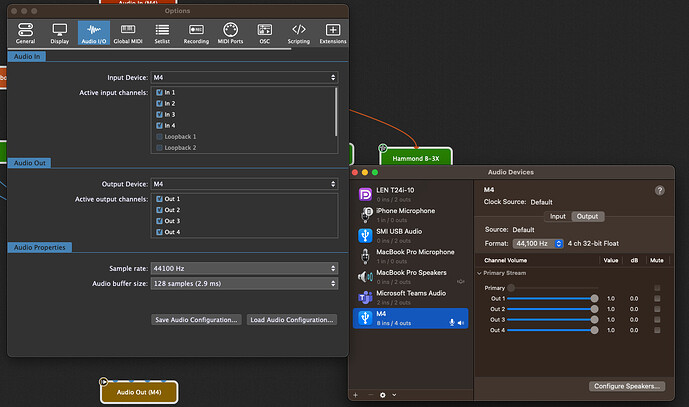
Task: Adjust the Out 4 volume slider
Action: pyautogui.click(x=552, y=330)
